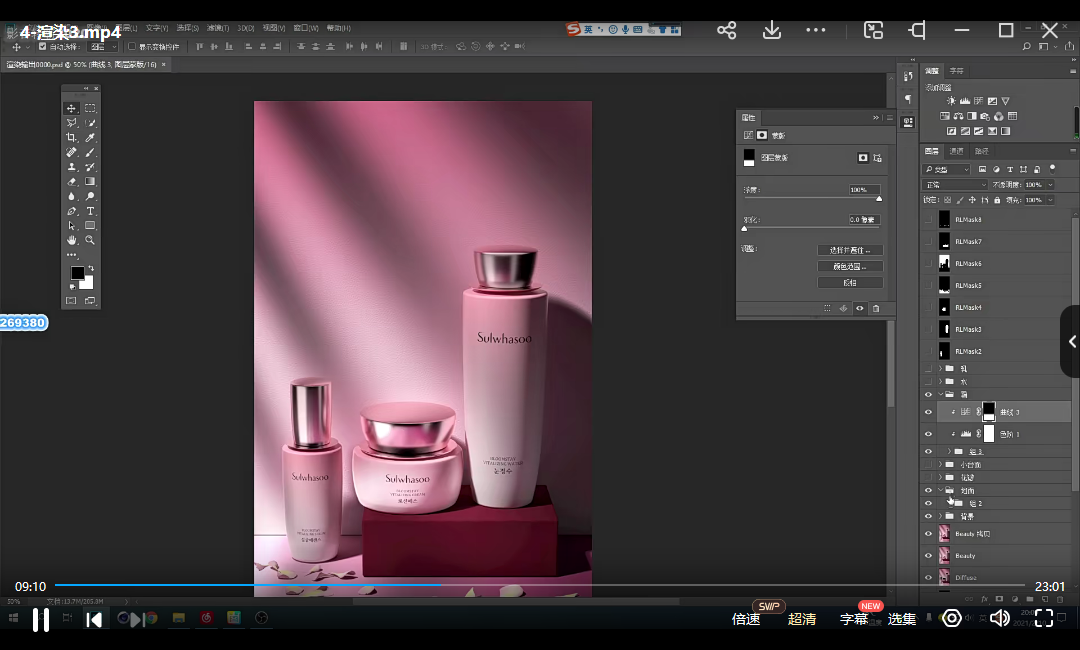Collapse the 墙面 group
Image resolution: width=1080 pixels, height=650 pixels.
tap(940, 490)
